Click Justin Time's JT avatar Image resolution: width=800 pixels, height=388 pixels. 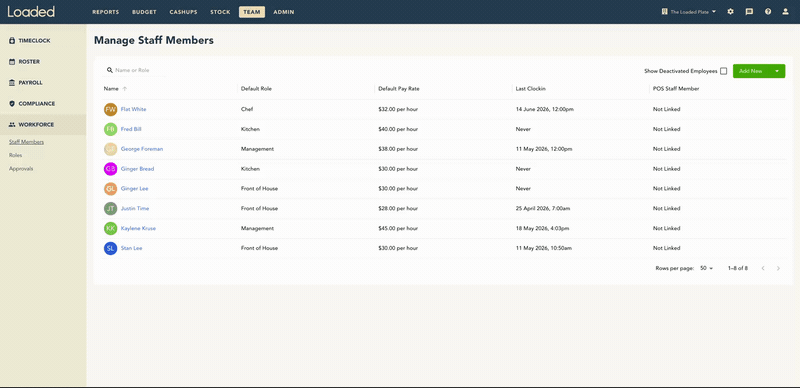[x=111, y=208]
